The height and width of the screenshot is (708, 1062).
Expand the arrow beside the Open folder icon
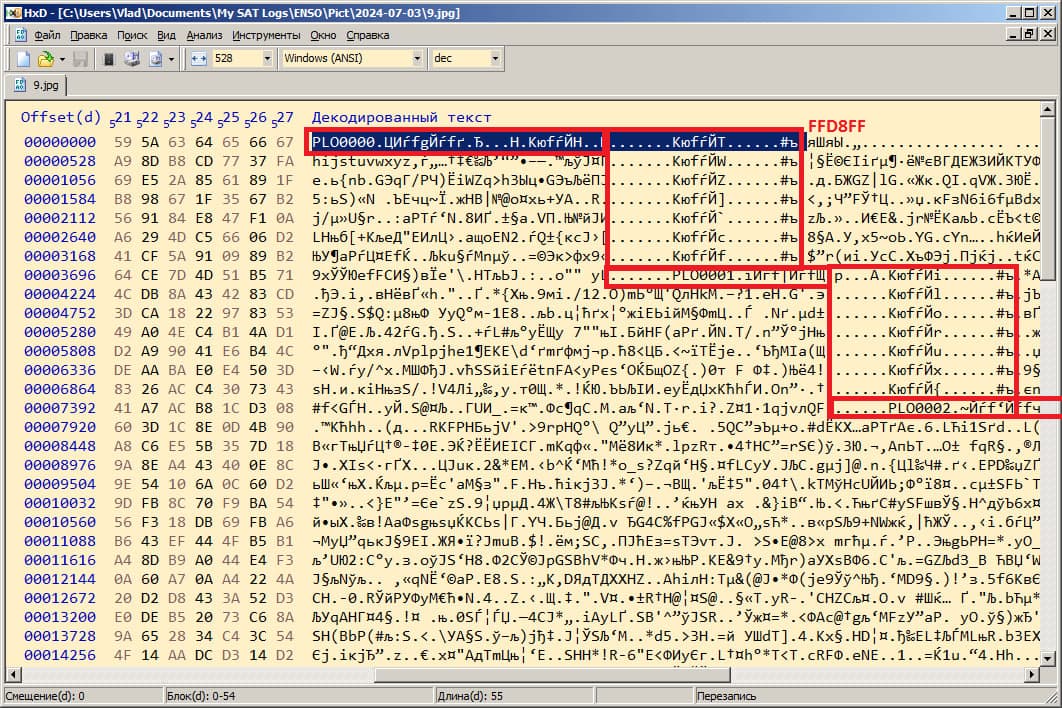(60, 59)
